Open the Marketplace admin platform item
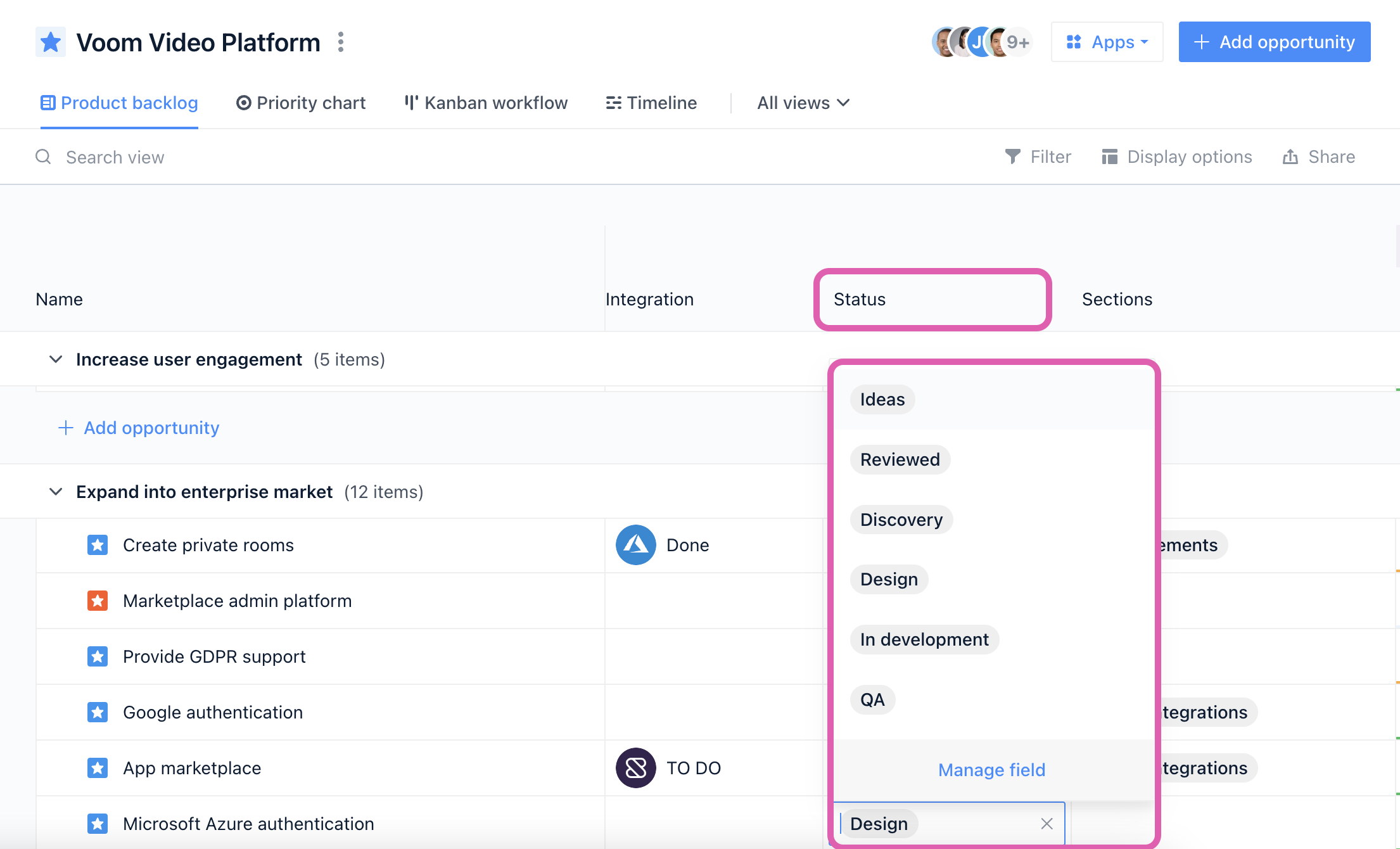 [238, 601]
